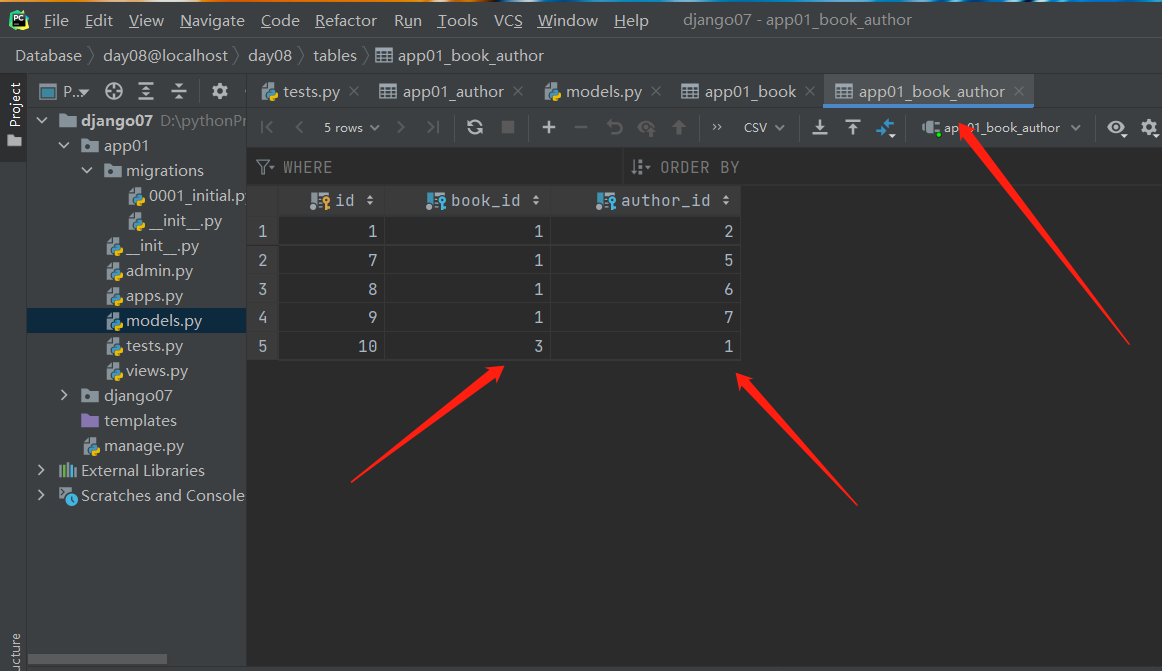Click author_id cell with value 7

tap(645, 317)
